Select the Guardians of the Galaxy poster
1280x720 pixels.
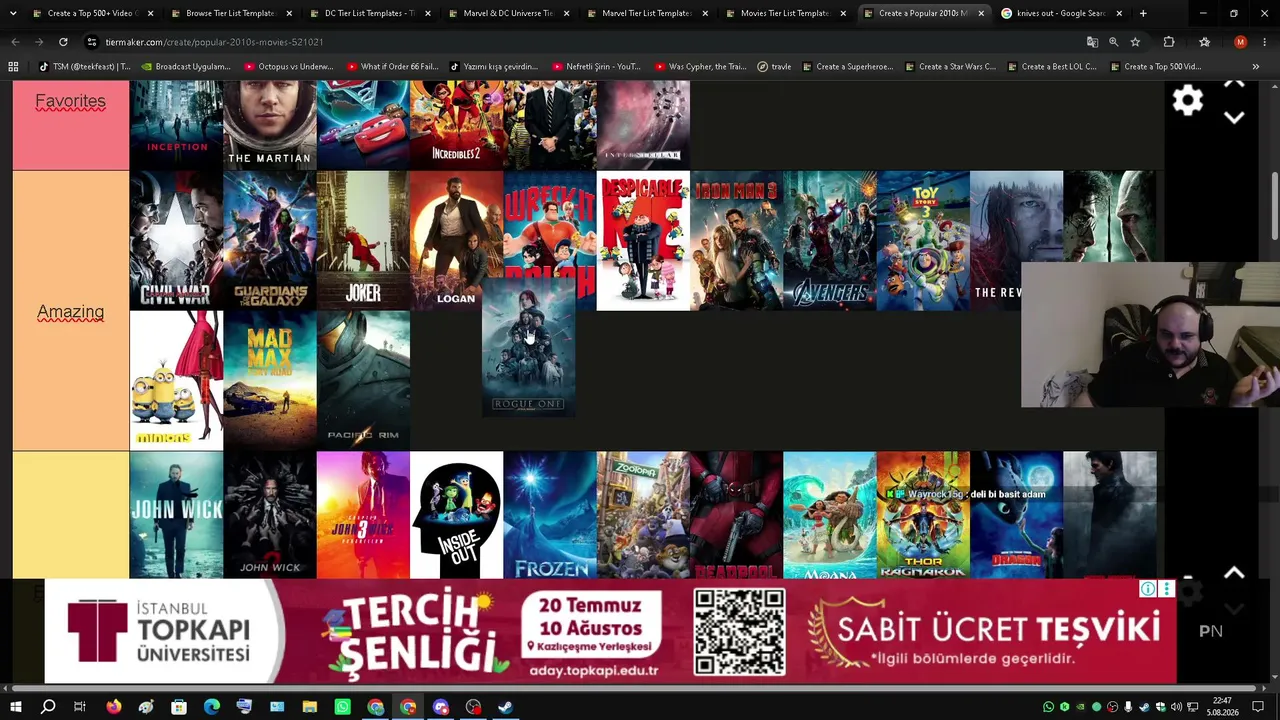point(269,240)
